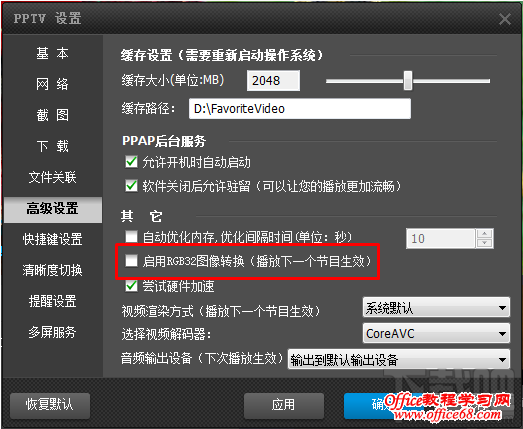Decrease optimization interval with down arrow
Image resolution: width=523 pixels, height=429 pixels.
pyautogui.click(x=485, y=243)
